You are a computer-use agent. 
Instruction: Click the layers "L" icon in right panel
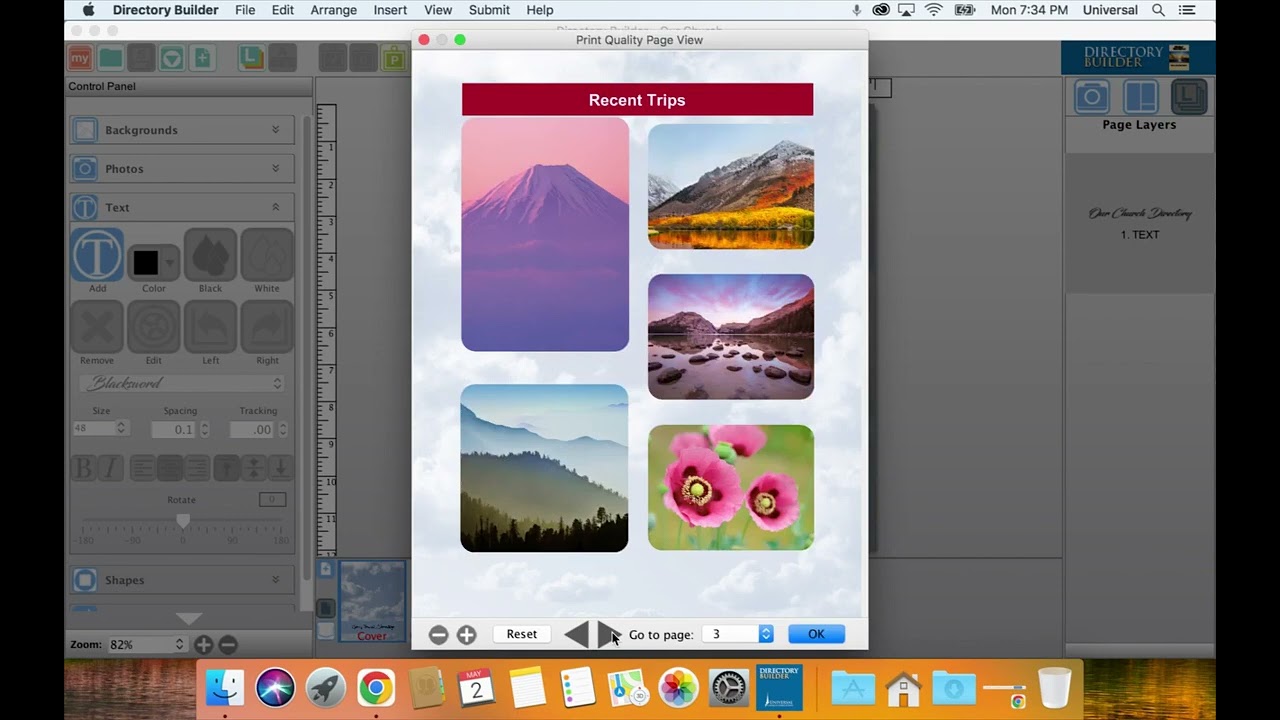coord(1189,97)
